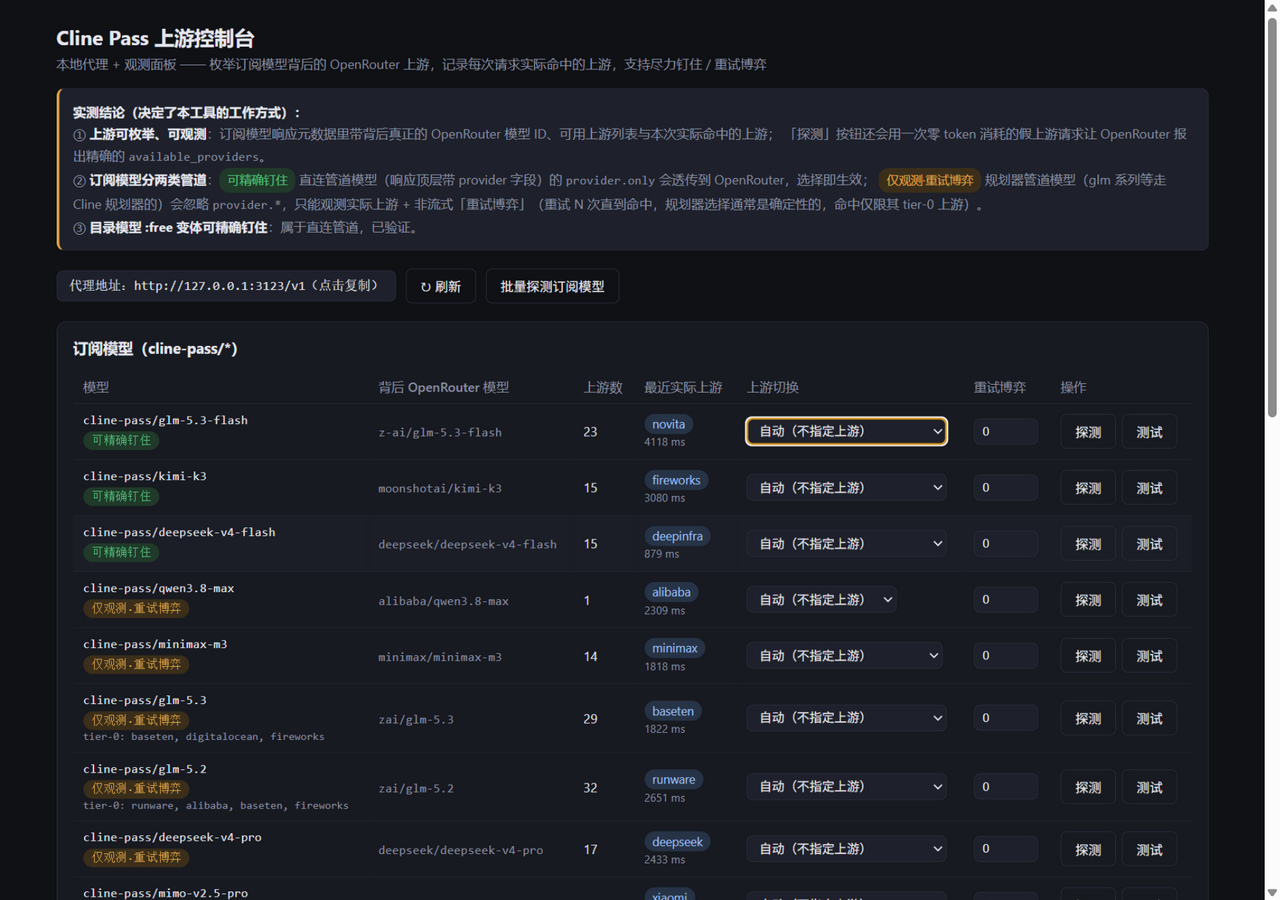
Task: Click the fireworks upstream badge
Action: [x=676, y=480]
